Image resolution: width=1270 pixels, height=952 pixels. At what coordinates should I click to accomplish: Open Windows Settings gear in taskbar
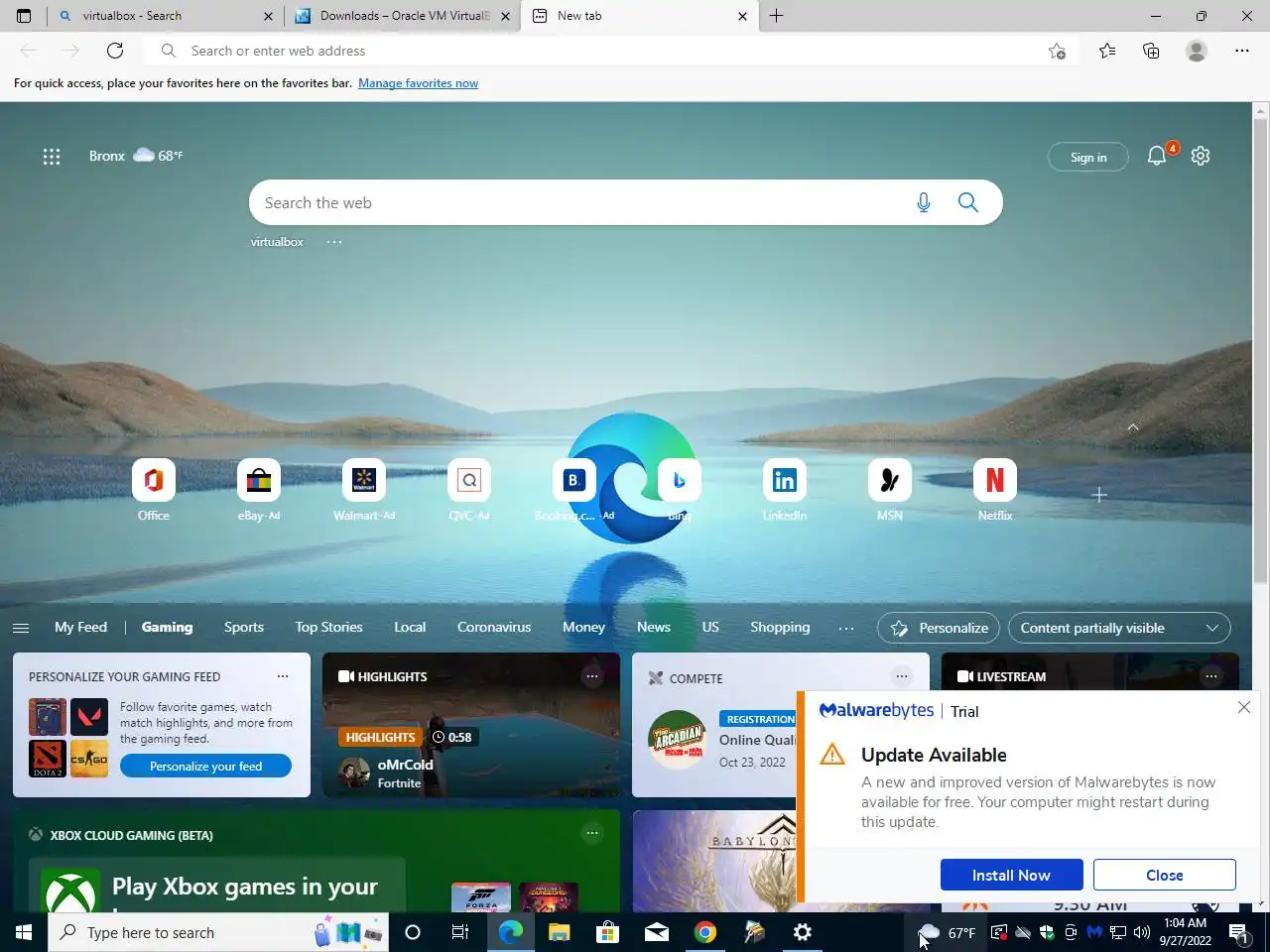[803, 932]
